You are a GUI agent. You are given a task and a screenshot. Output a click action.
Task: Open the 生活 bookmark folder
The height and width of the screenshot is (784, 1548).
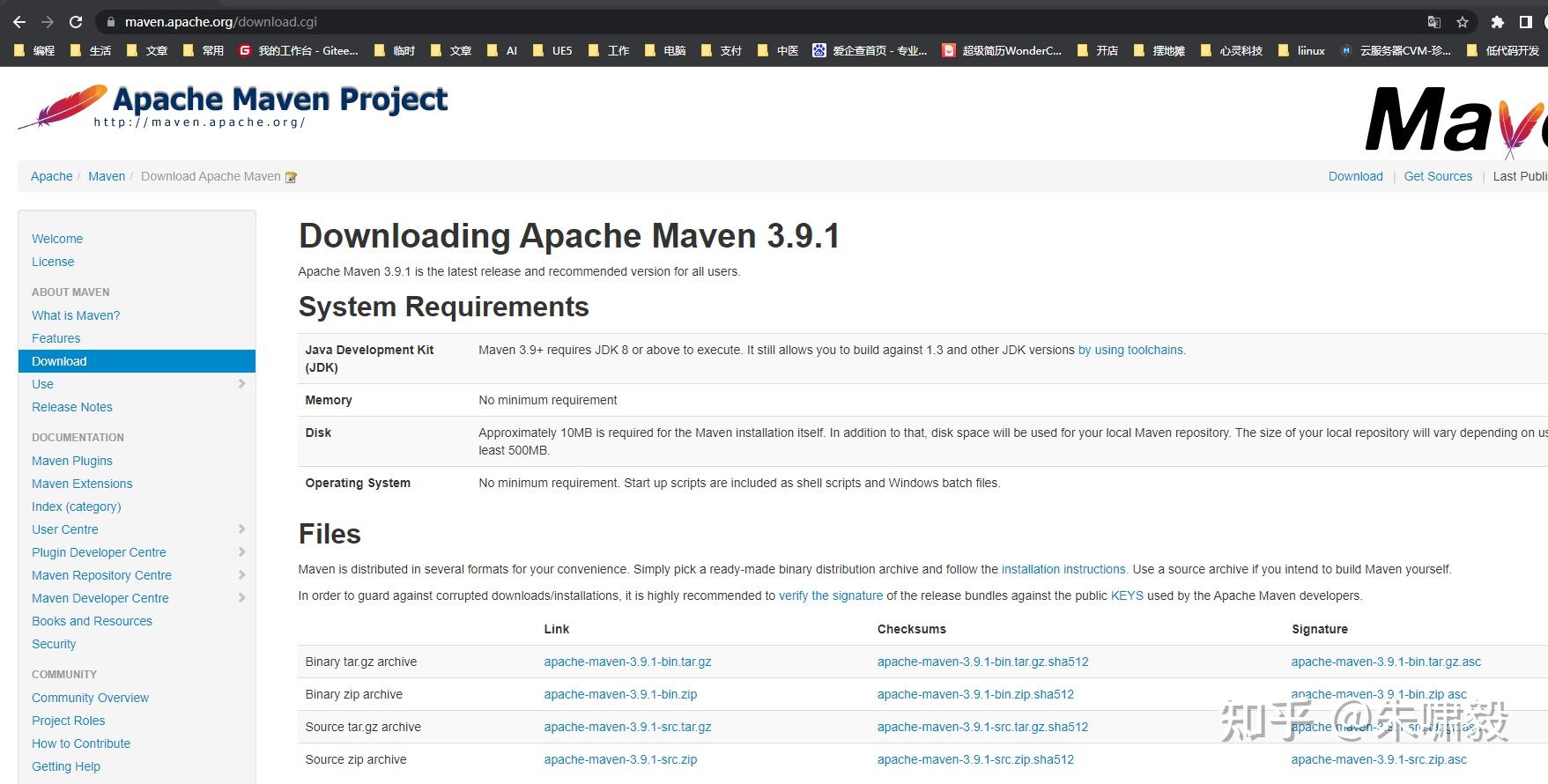[91, 51]
